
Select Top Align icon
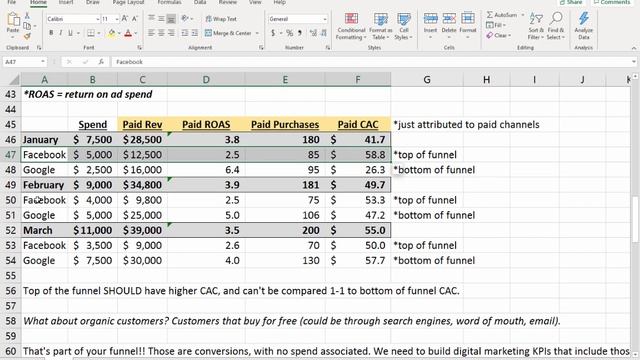(x=151, y=19)
